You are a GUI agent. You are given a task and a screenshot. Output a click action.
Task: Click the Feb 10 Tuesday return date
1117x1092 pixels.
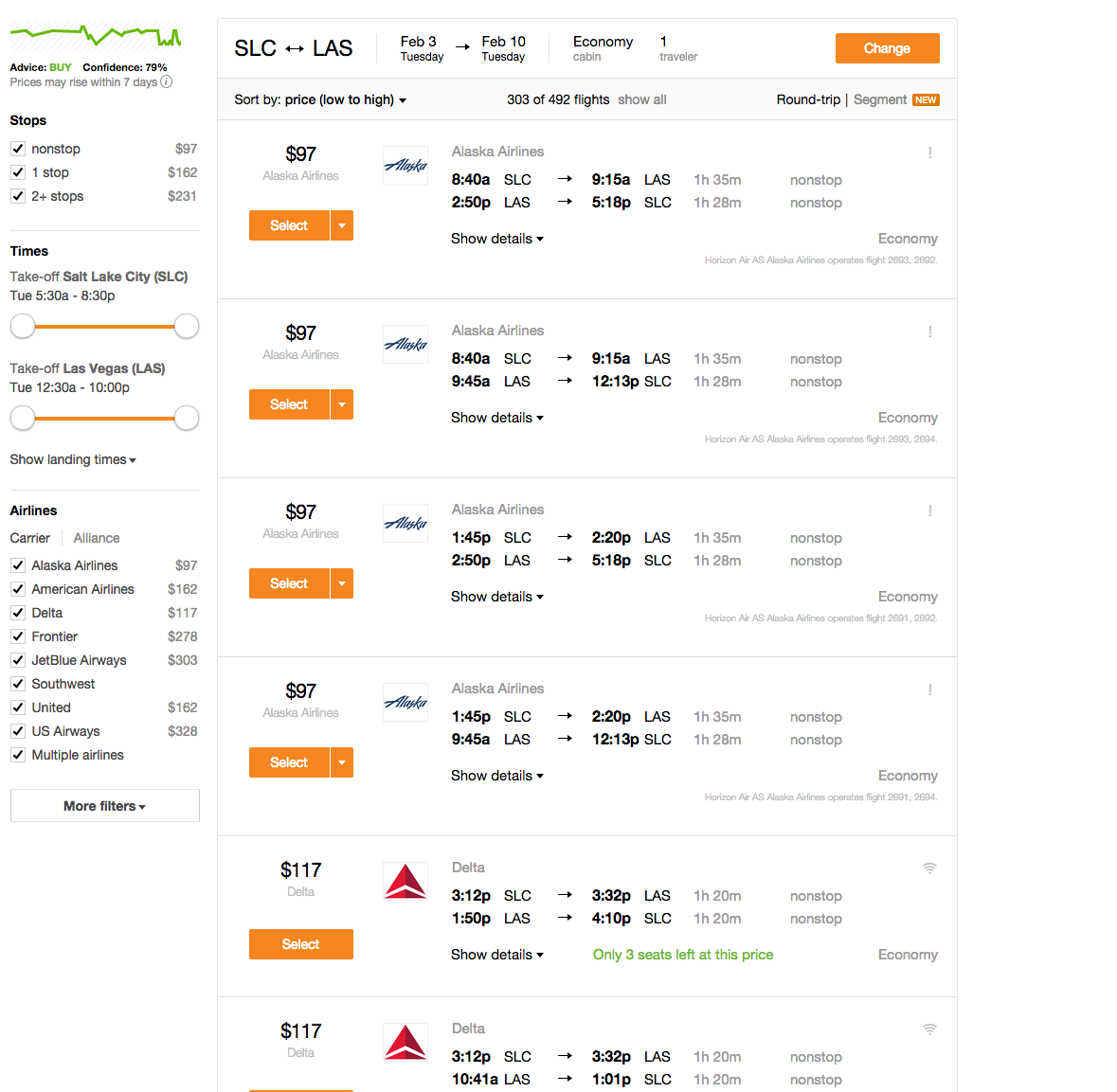(504, 48)
